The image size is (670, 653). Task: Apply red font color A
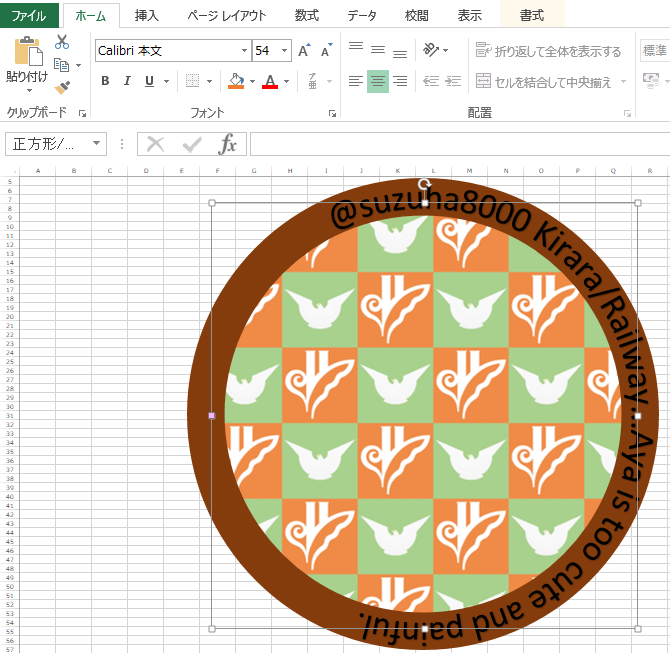[x=270, y=80]
